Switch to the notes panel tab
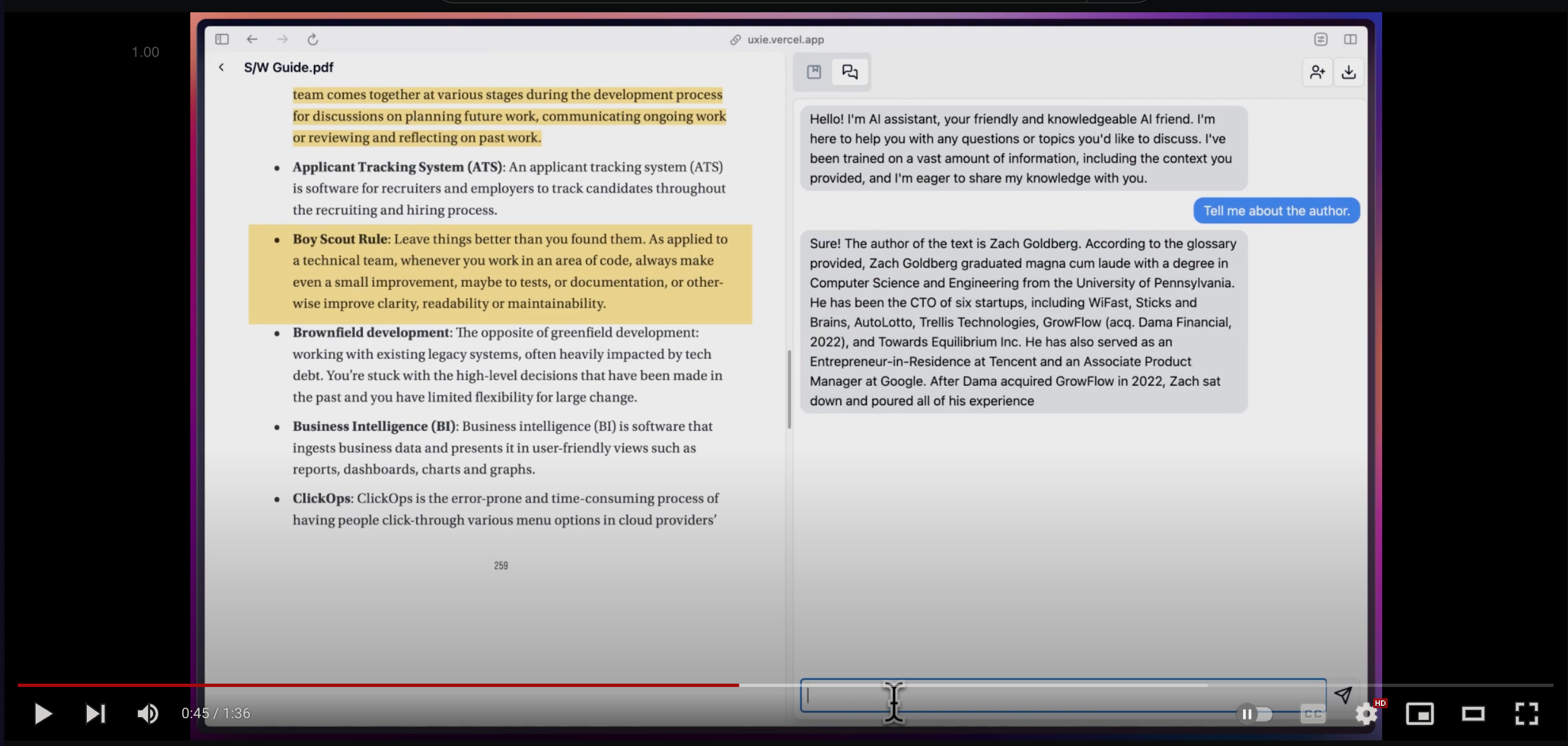This screenshot has width=1568, height=746. pyautogui.click(x=814, y=72)
